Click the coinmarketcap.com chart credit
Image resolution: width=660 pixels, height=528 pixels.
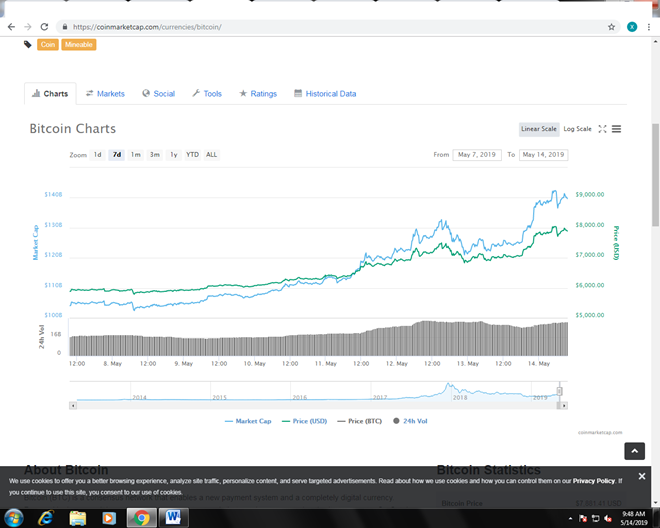(600, 432)
